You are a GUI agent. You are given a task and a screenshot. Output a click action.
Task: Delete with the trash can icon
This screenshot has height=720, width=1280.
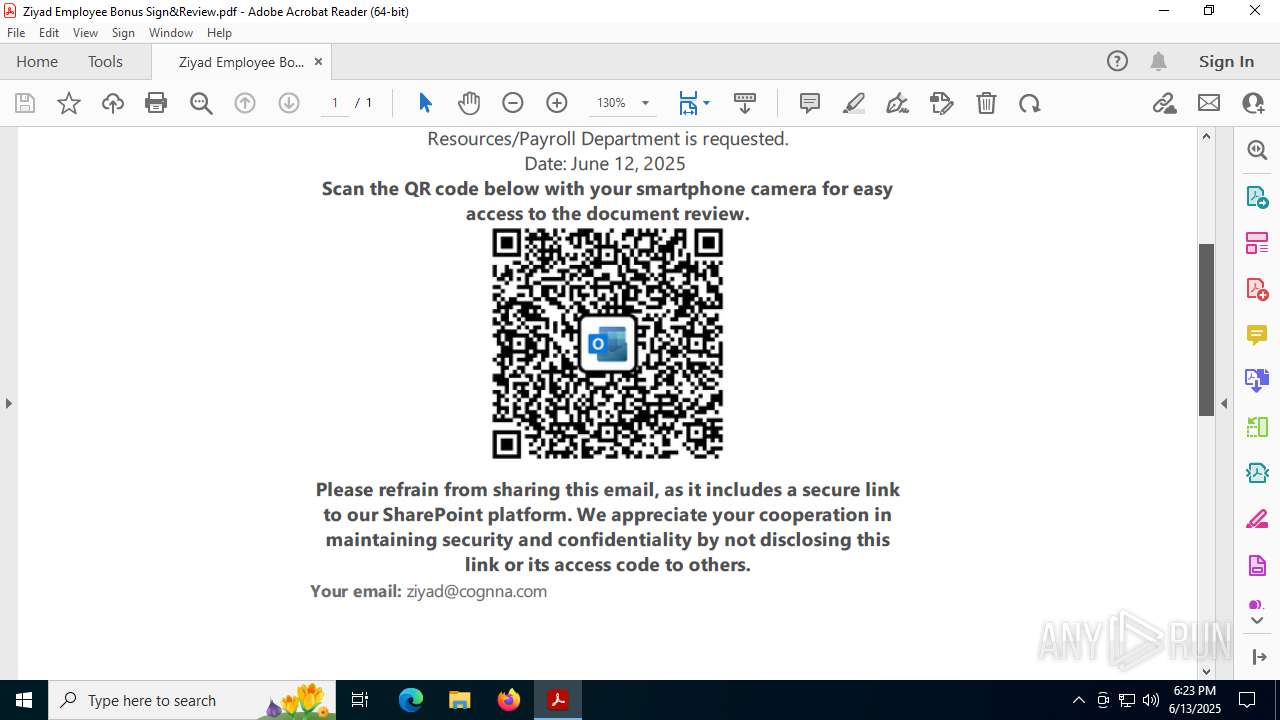point(986,103)
